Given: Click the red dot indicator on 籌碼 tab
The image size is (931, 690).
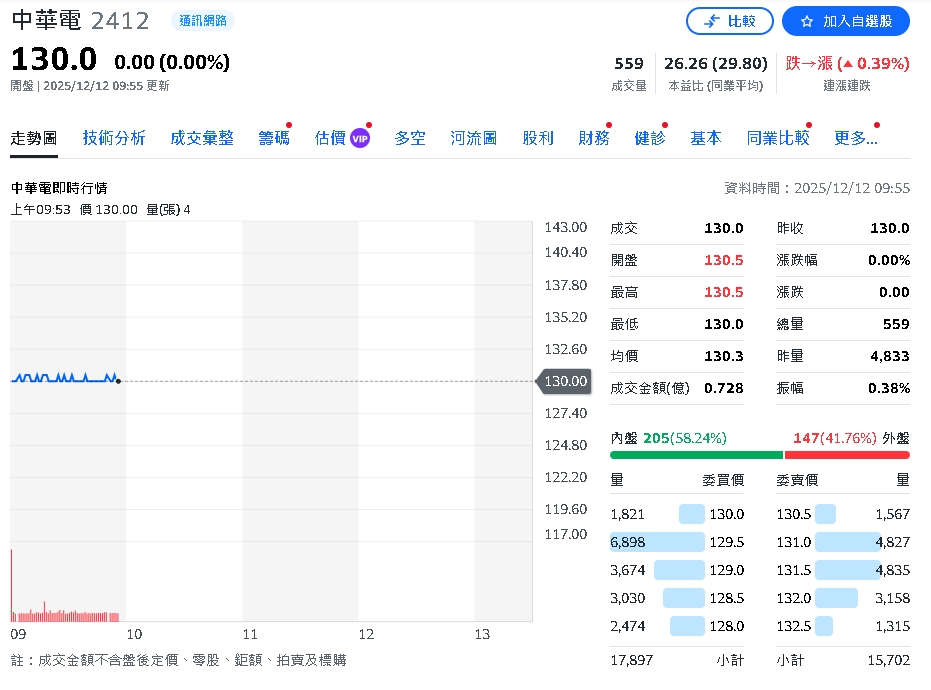Looking at the screenshot, I should click(290, 123).
